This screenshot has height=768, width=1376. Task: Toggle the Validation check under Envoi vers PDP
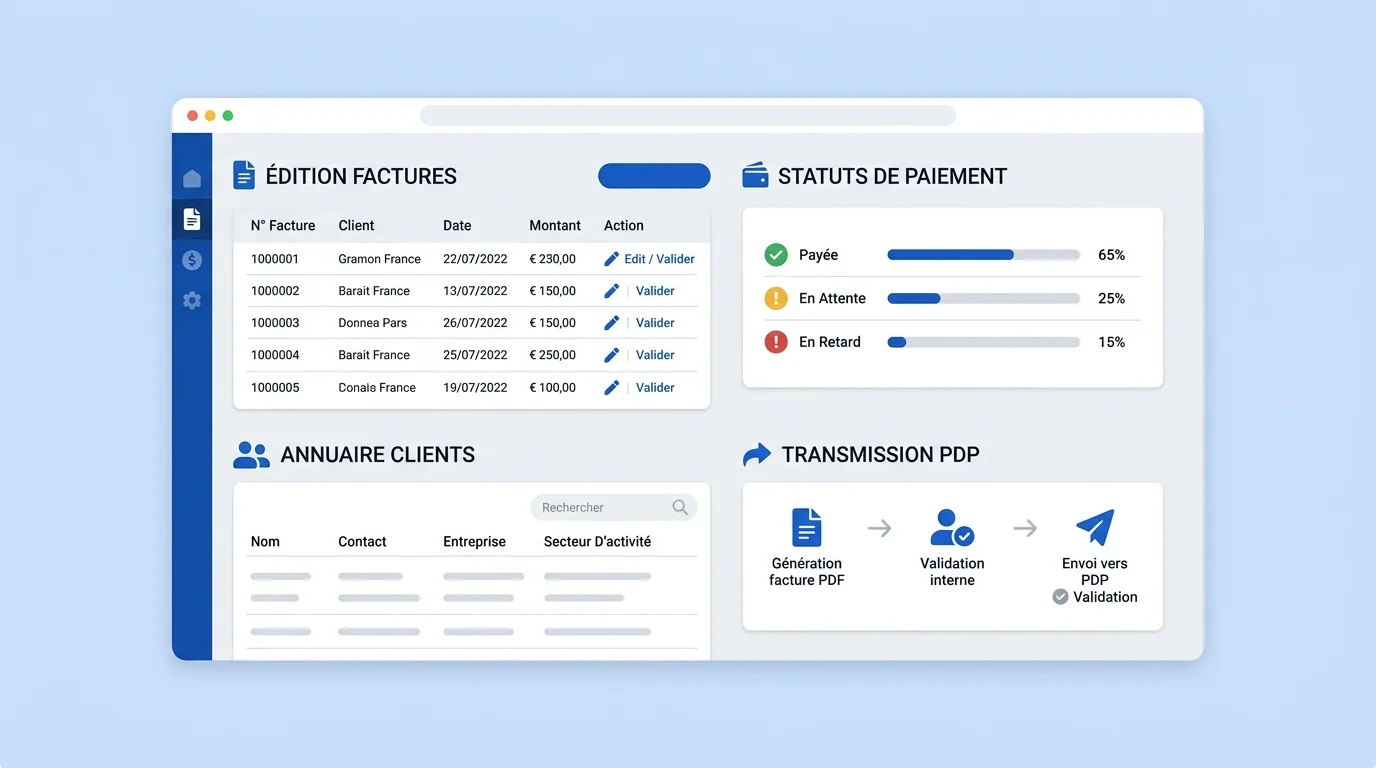pyautogui.click(x=1061, y=597)
